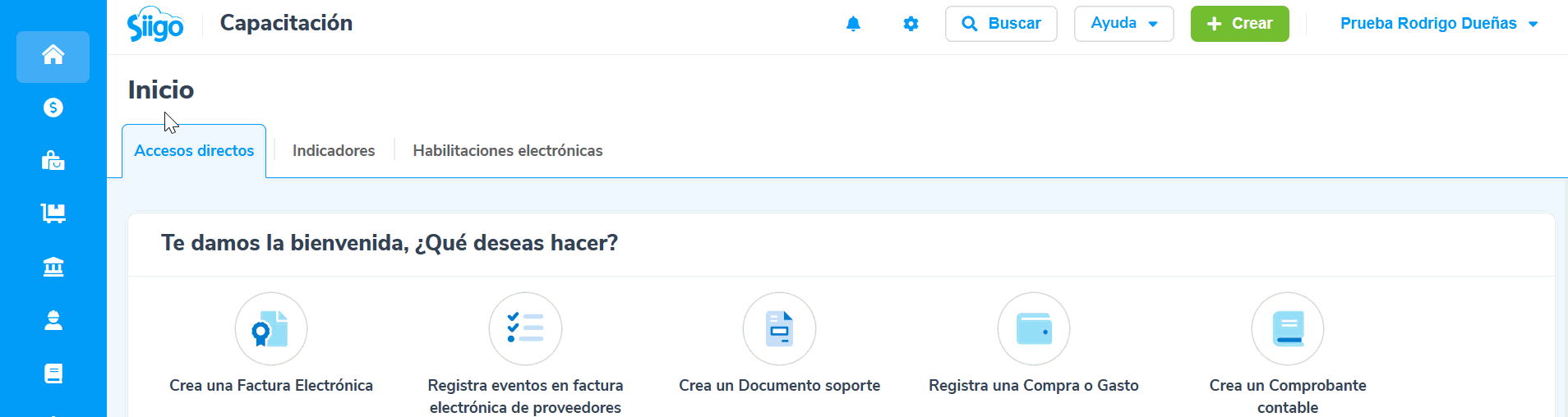Image resolution: width=1568 pixels, height=417 pixels.
Task: Open the dollar sign sales icon
Action: click(53, 108)
